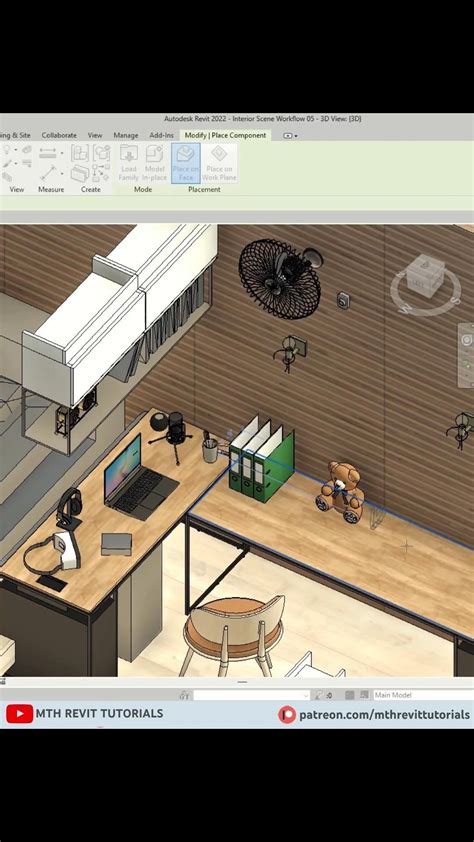Image resolution: width=474 pixels, height=842 pixels.
Task: Click the Model In-place tool
Action: (x=155, y=163)
